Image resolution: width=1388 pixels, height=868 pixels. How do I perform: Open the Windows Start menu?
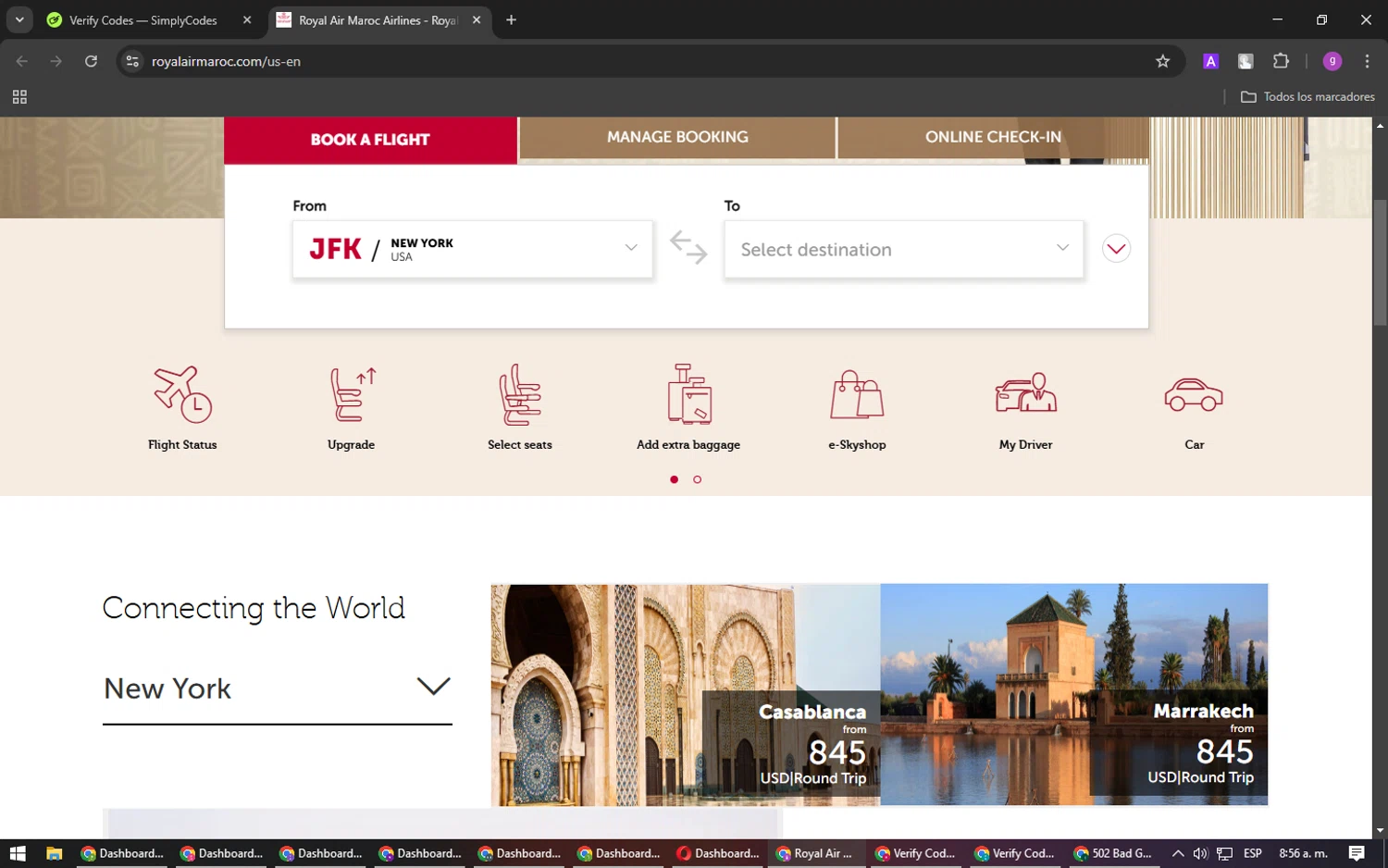[x=18, y=853]
